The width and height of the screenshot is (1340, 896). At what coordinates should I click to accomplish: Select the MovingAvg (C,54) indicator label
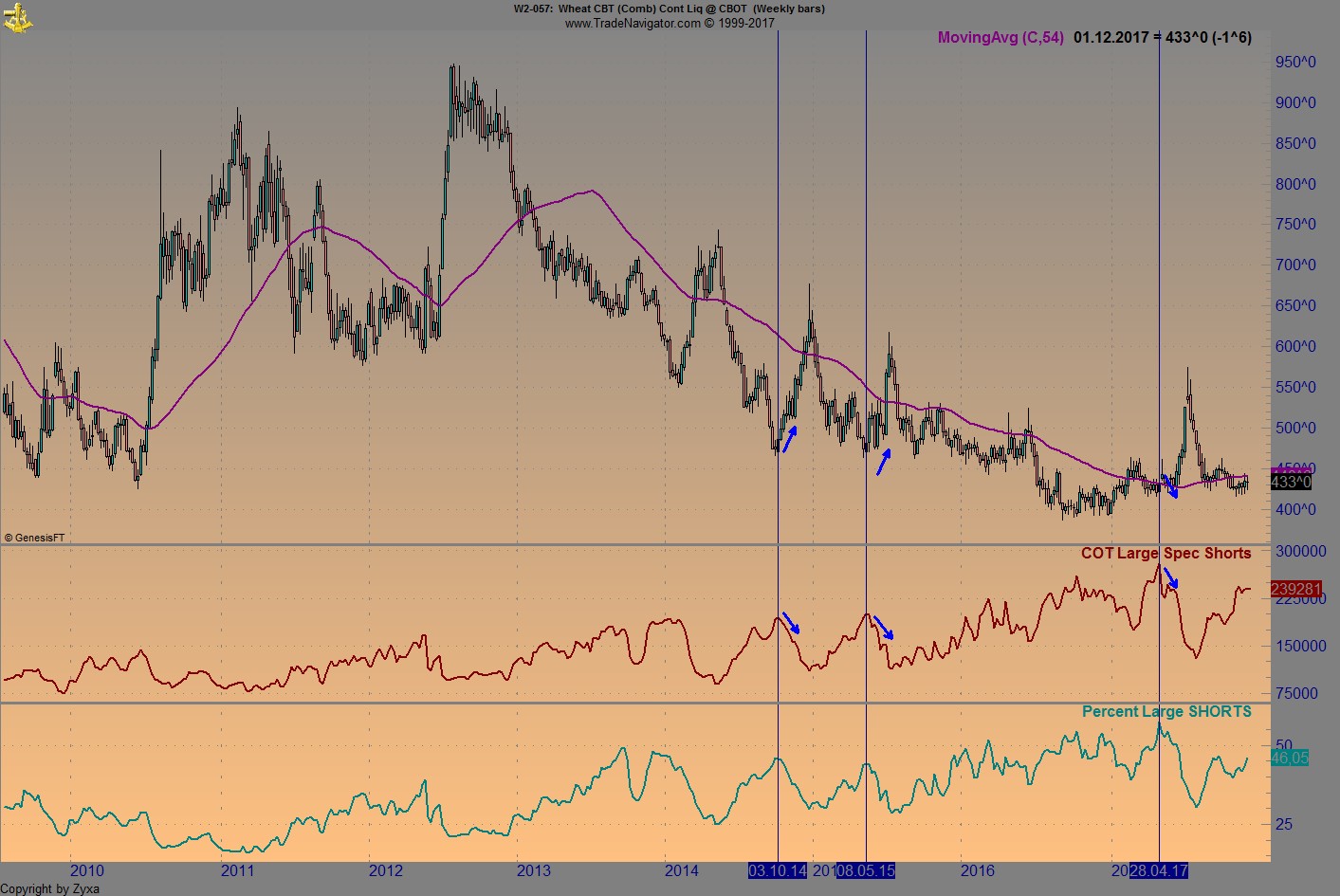coord(999,38)
